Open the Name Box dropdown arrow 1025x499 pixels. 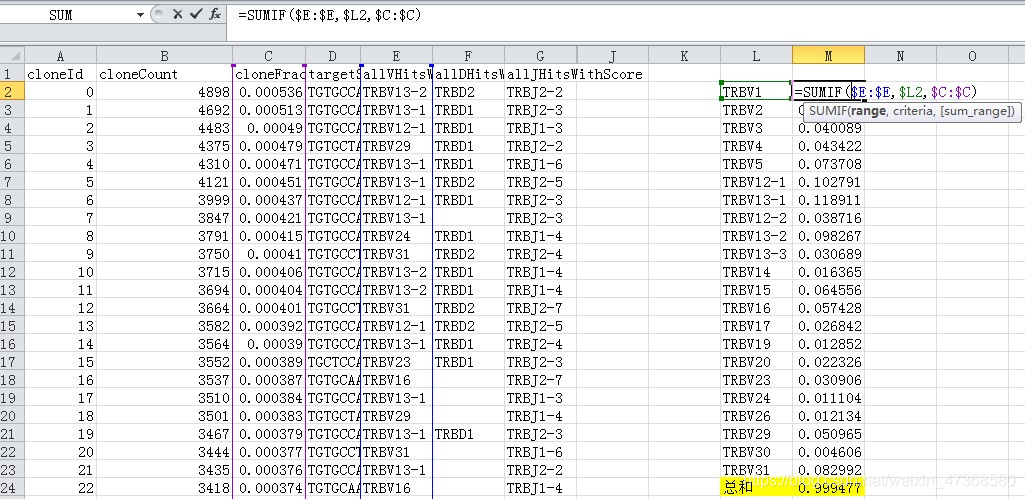140,15
